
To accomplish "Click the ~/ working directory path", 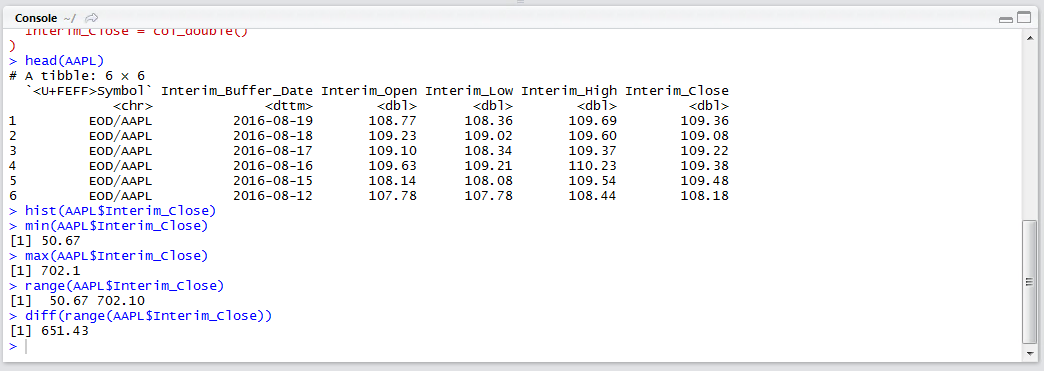I will [70, 18].
